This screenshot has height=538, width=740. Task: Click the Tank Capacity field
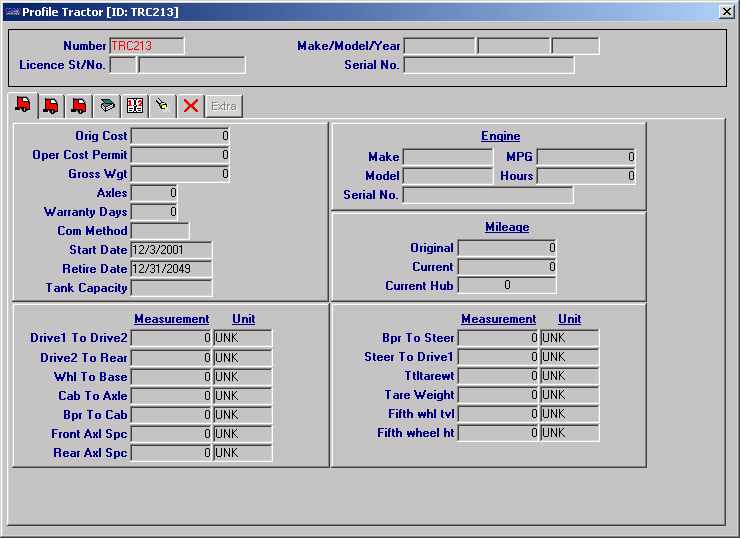[171, 288]
